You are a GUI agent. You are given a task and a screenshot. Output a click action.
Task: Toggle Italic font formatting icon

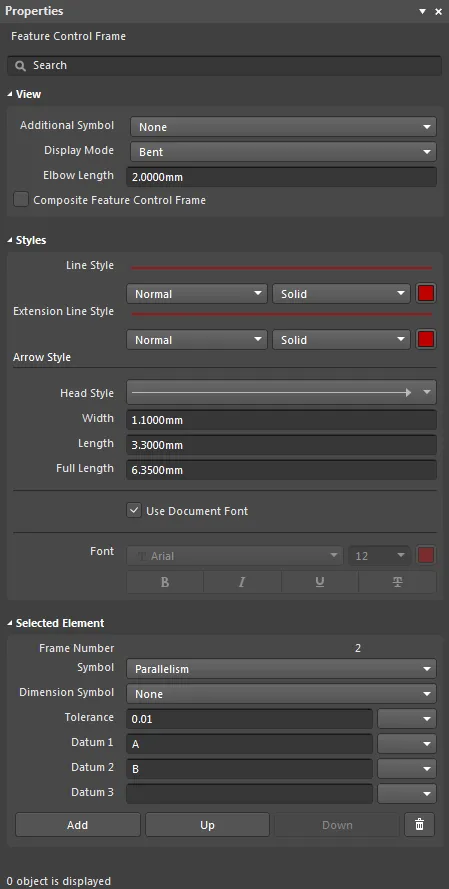click(242, 582)
